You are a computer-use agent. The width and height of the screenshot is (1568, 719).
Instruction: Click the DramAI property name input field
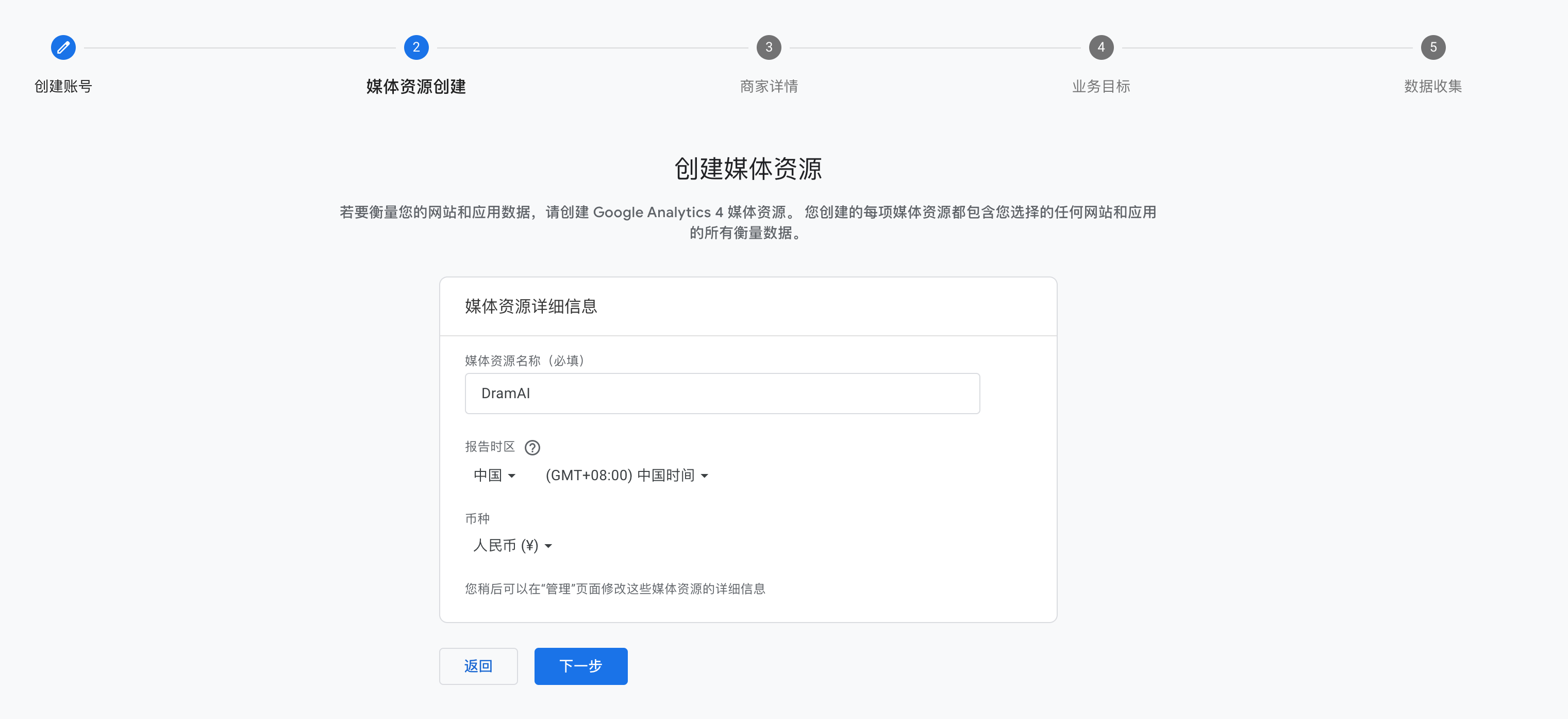coord(722,394)
